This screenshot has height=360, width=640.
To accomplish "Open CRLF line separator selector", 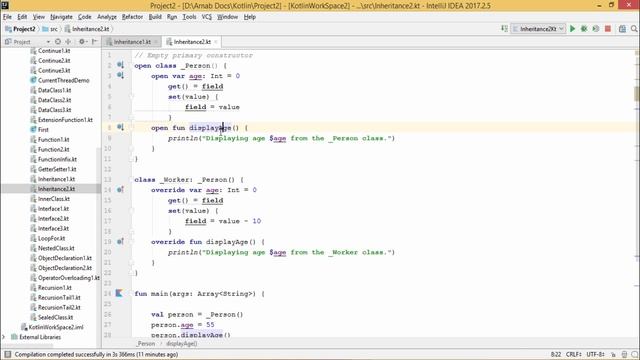I will click(x=573, y=354).
